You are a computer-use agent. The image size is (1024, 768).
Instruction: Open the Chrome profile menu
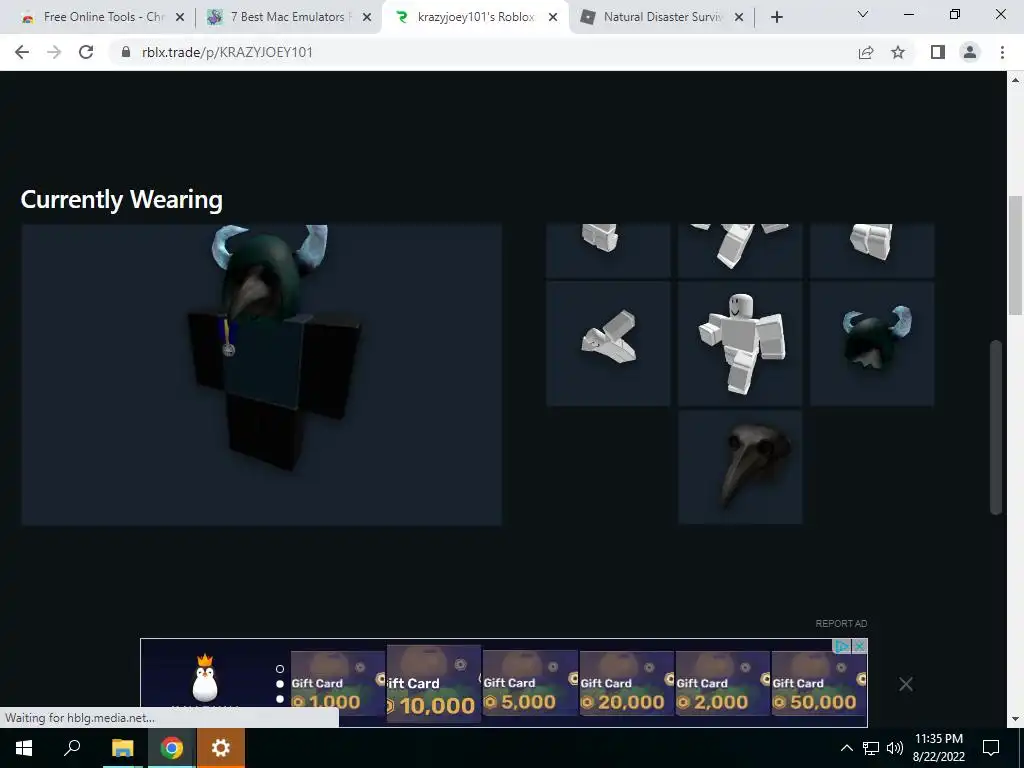(970, 52)
